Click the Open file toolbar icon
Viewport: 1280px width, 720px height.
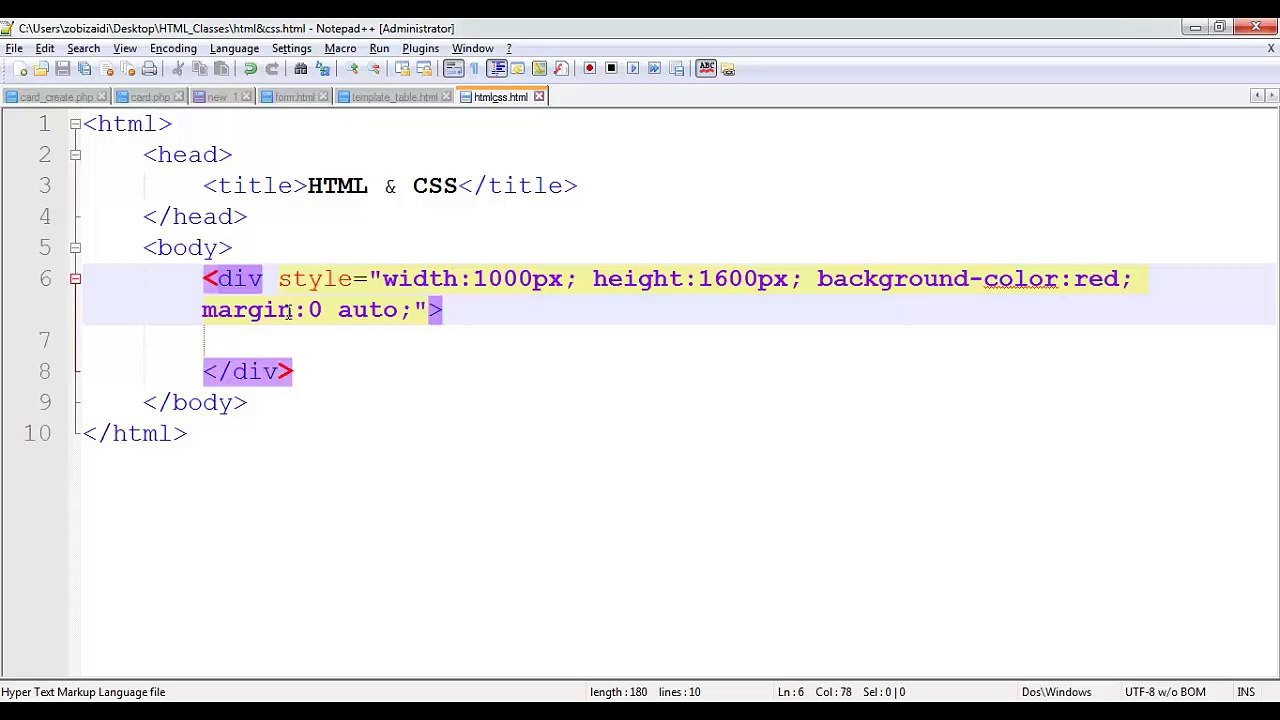(x=41, y=68)
